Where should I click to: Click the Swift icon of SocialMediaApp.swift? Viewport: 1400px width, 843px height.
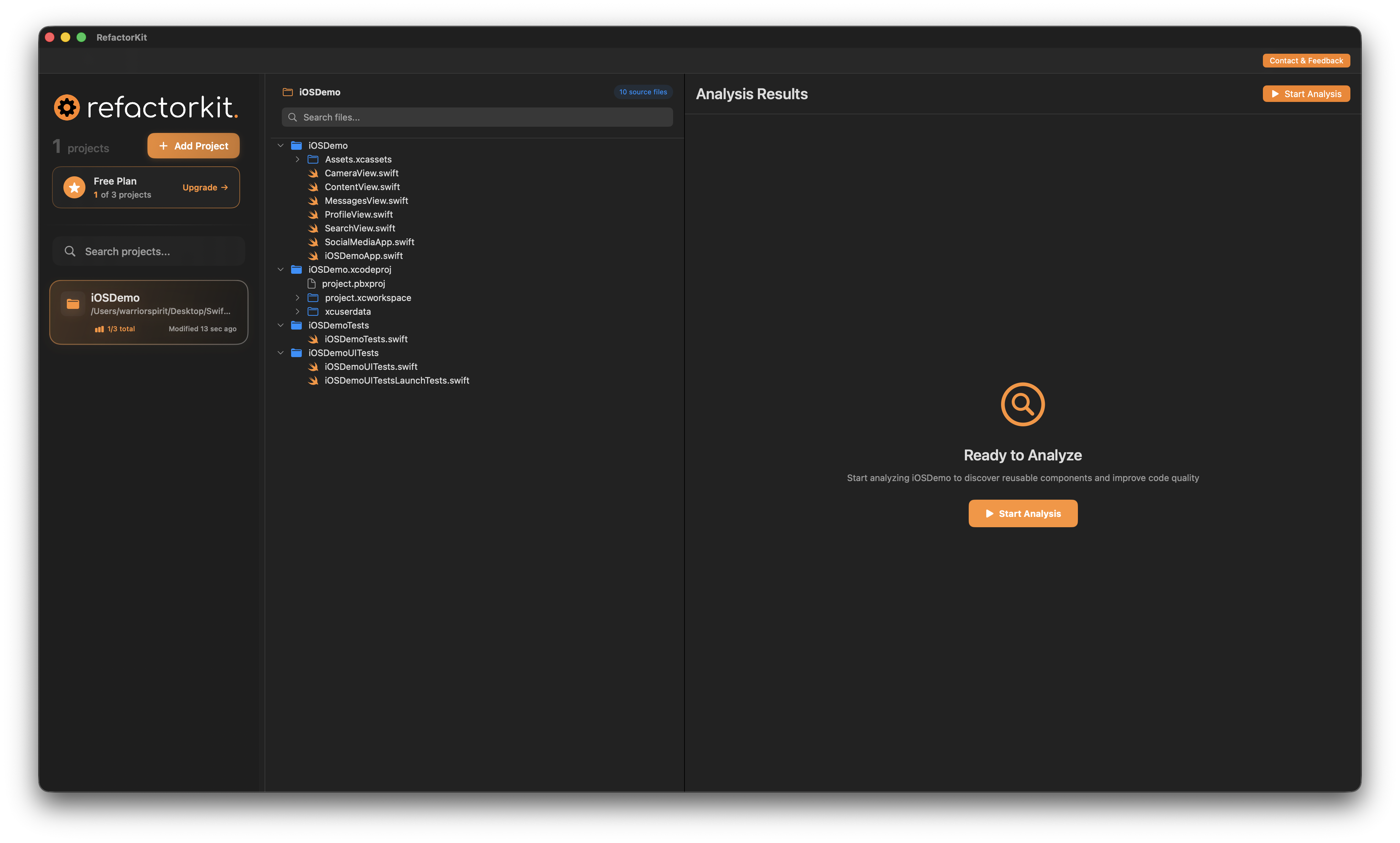pos(313,242)
